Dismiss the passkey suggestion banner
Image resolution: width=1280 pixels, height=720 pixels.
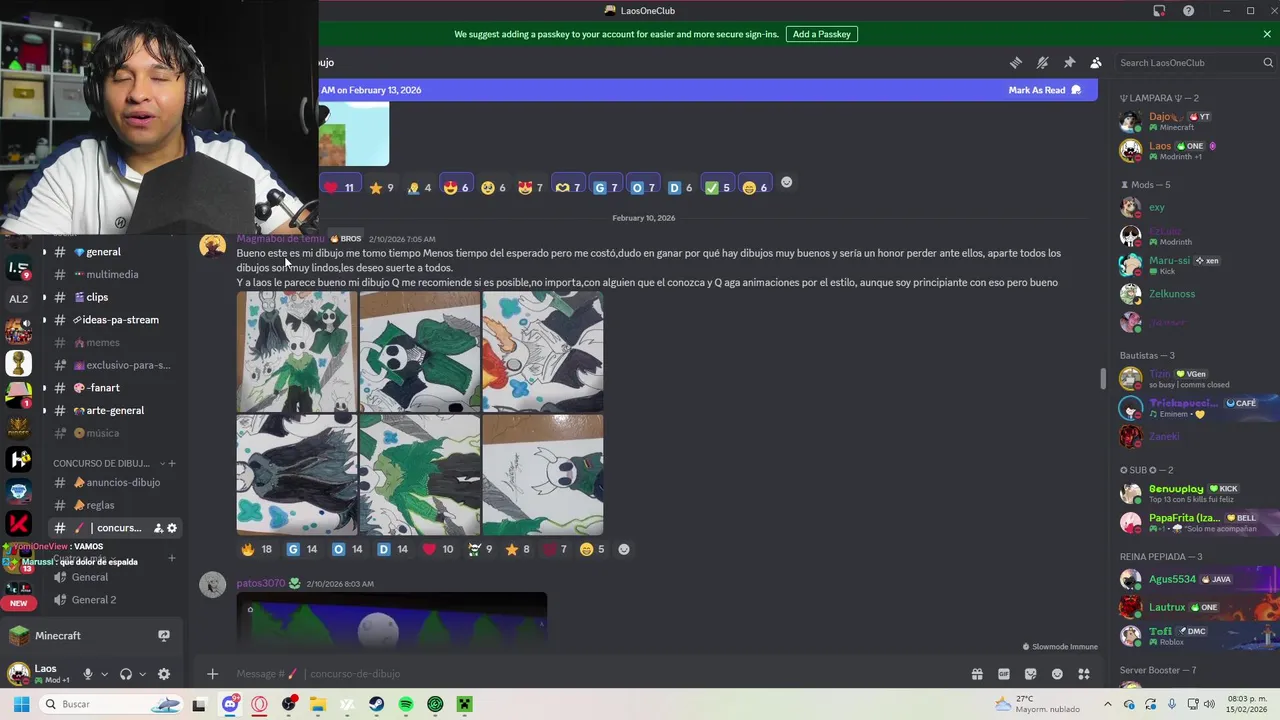pyautogui.click(x=1267, y=34)
